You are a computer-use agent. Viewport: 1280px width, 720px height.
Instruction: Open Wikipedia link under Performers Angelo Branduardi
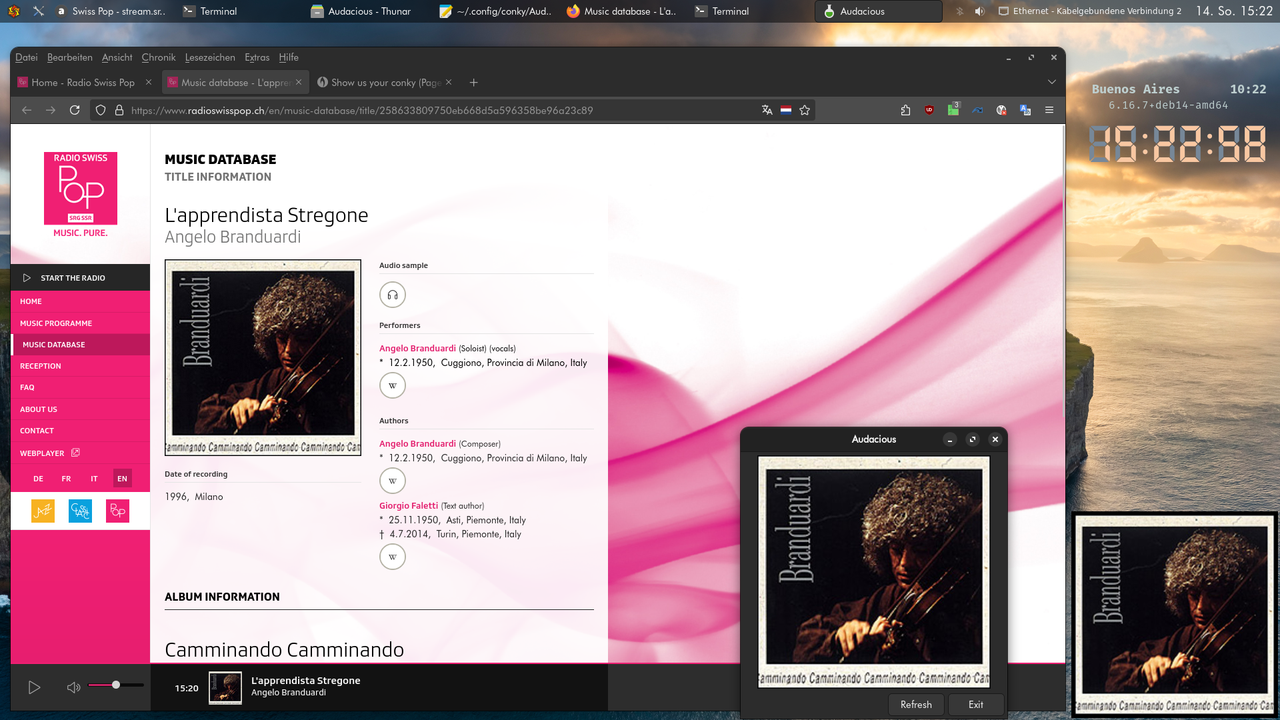(x=392, y=385)
